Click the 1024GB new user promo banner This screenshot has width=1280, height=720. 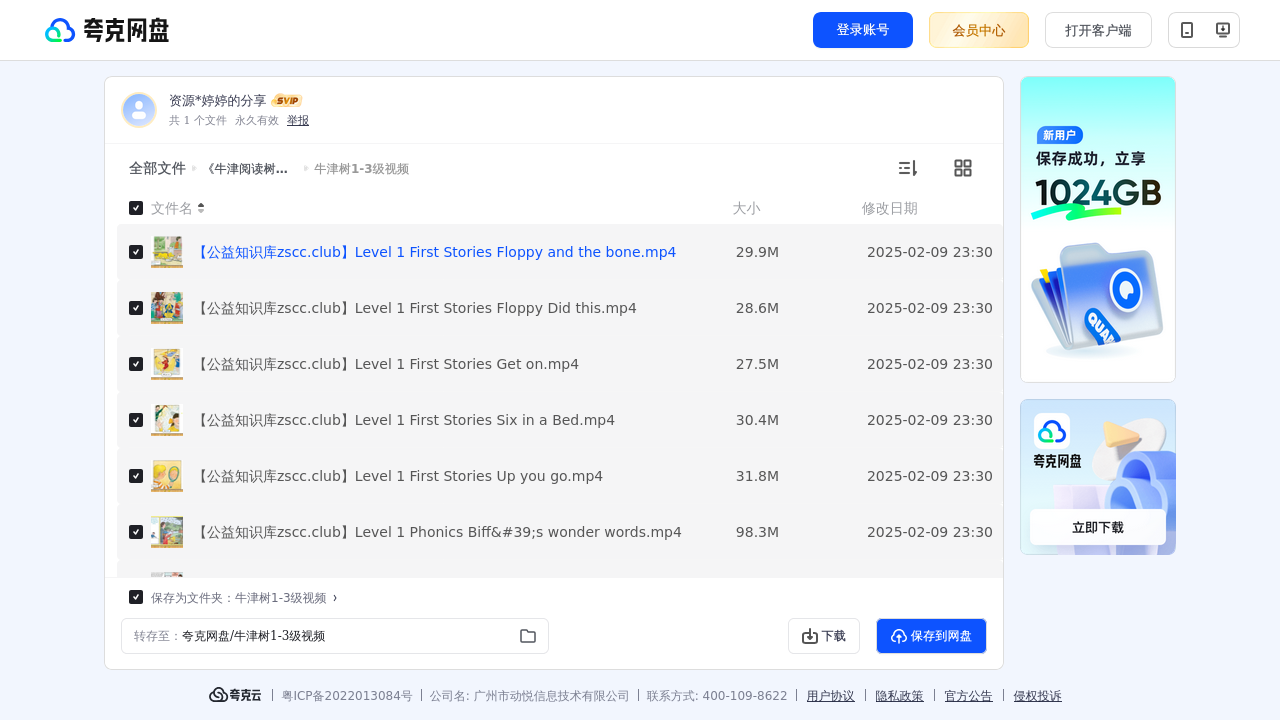coord(1098,229)
